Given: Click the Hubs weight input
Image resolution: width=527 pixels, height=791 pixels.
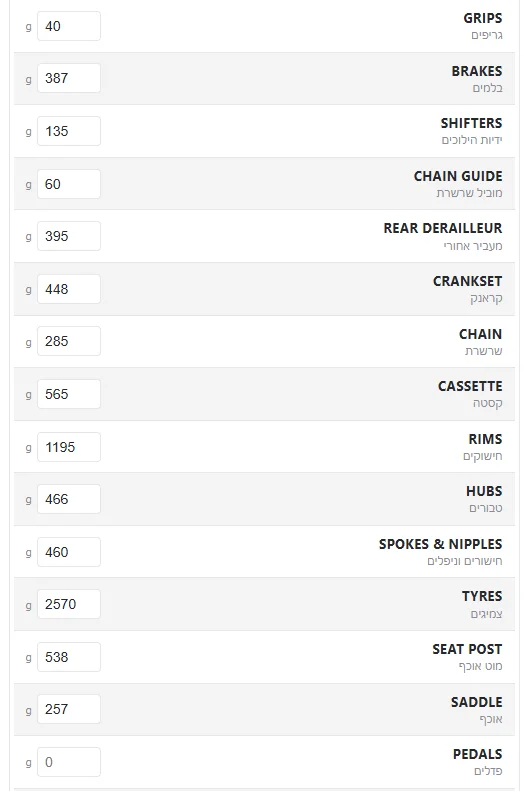Looking at the screenshot, I should tap(69, 499).
